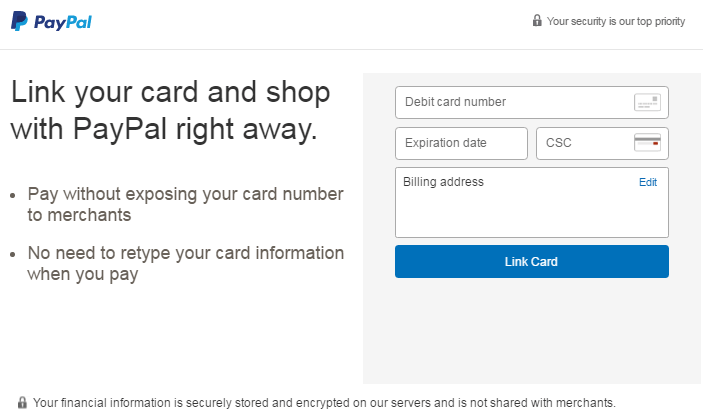Click the card-back icon in the CSC field

[x=647, y=143]
